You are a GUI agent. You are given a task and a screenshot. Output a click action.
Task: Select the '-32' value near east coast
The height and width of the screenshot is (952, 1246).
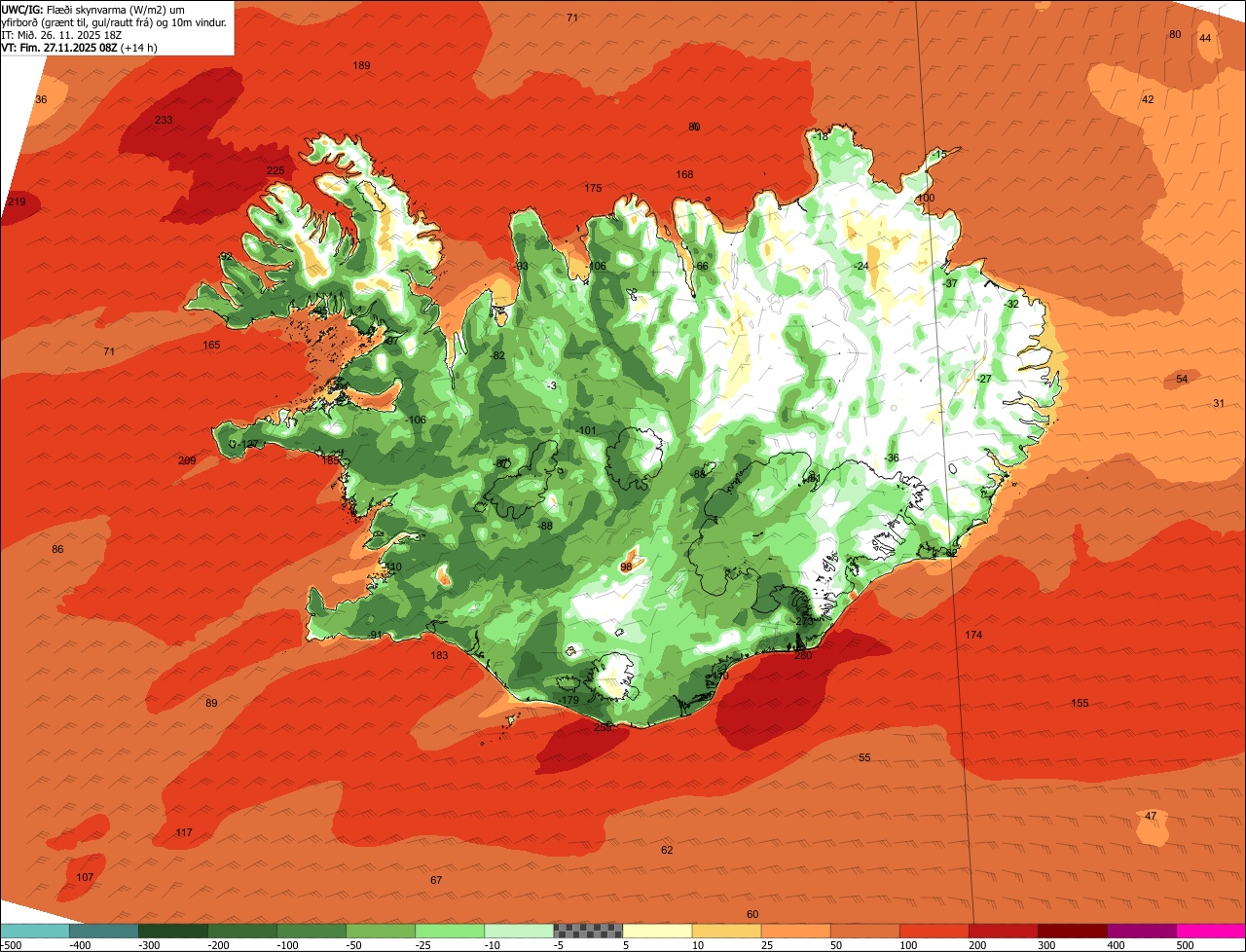(x=1010, y=304)
